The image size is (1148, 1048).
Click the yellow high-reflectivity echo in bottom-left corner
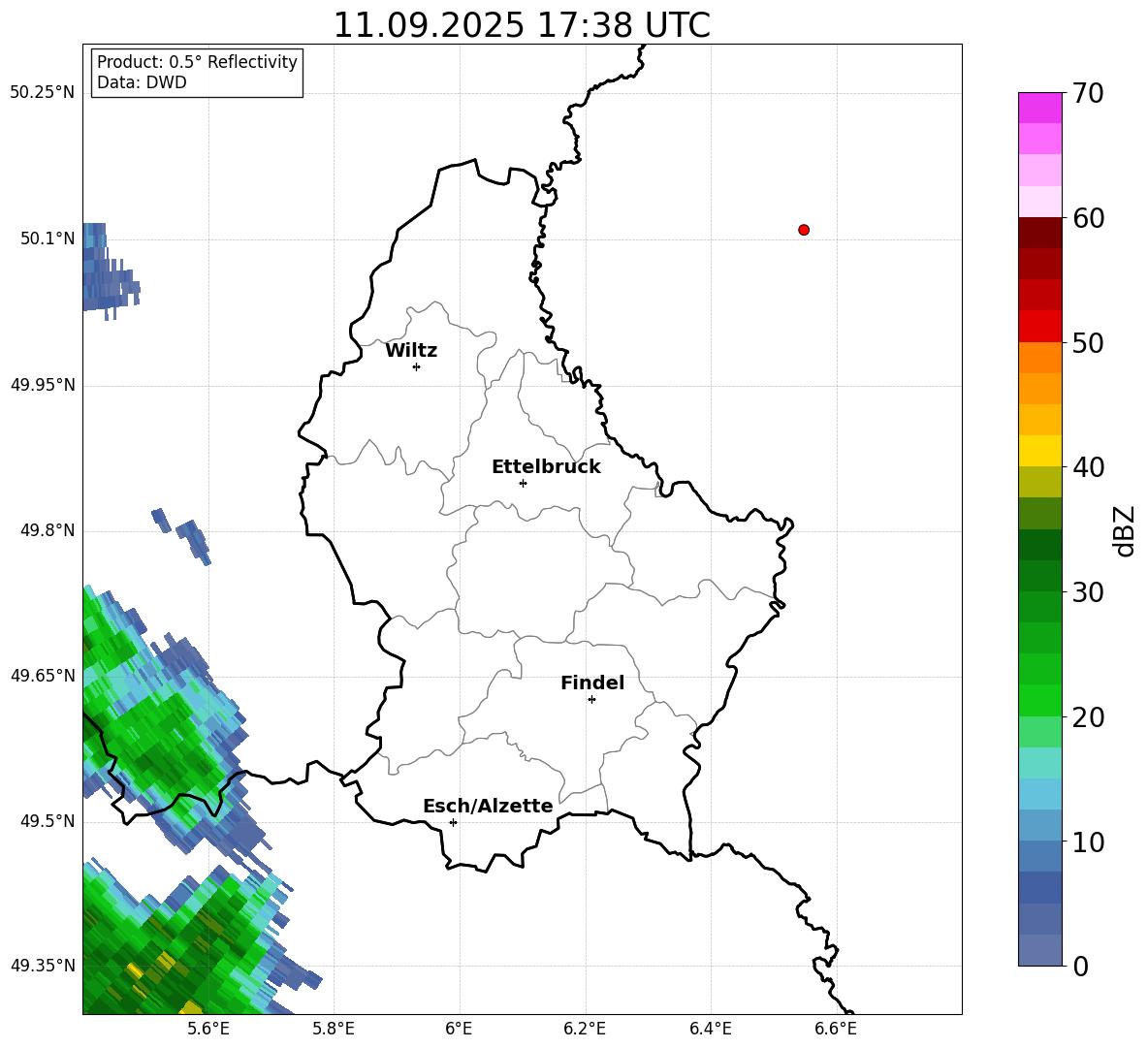(192, 1007)
